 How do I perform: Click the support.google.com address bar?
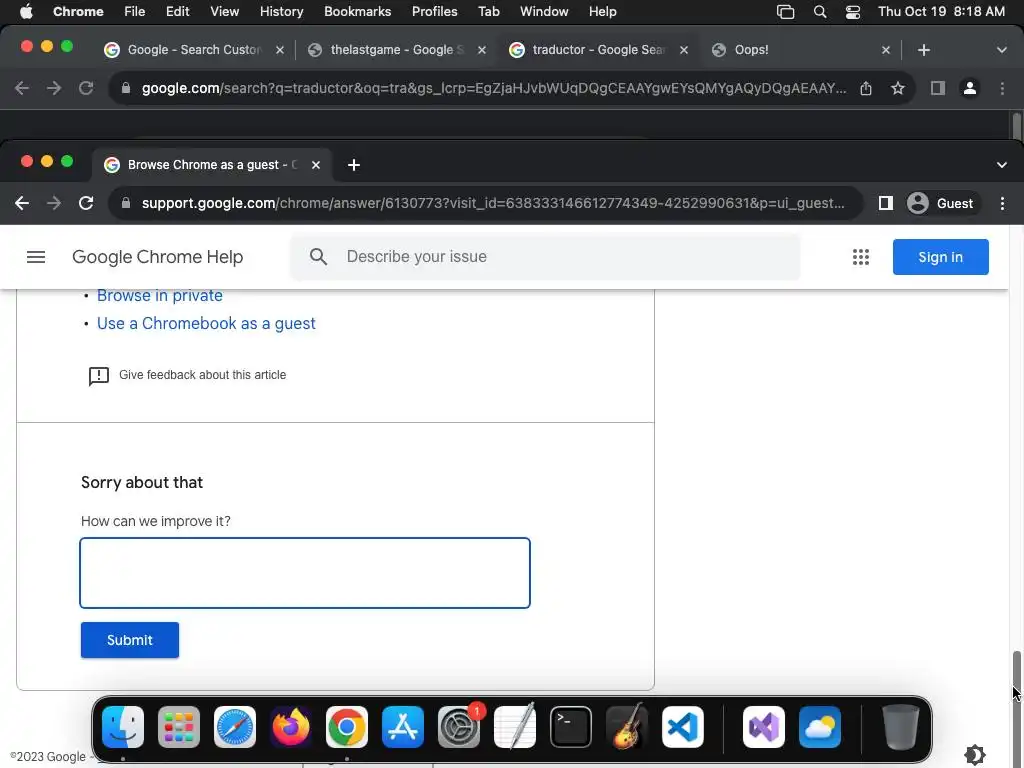click(x=487, y=203)
